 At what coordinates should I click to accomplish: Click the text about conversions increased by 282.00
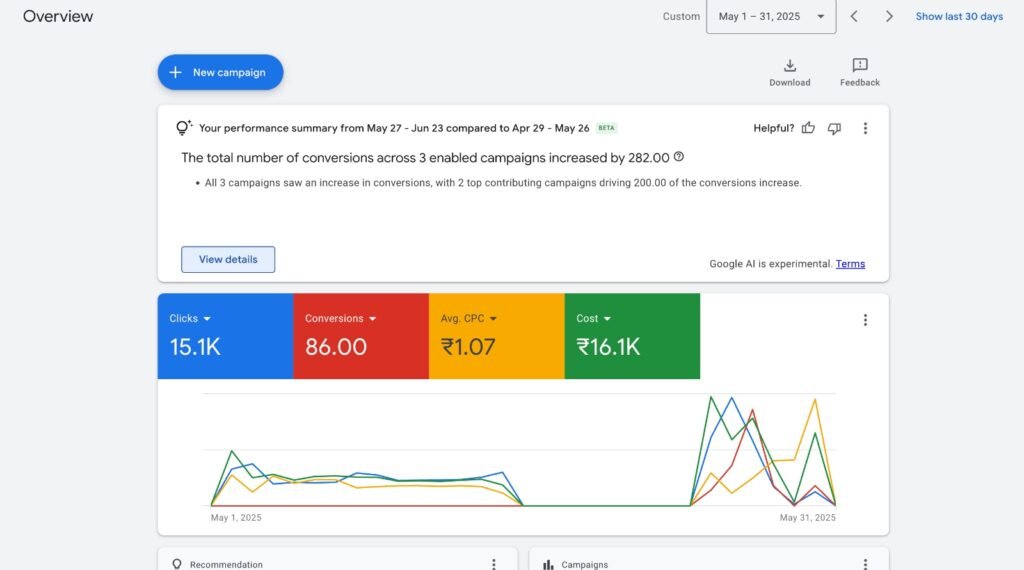click(425, 157)
